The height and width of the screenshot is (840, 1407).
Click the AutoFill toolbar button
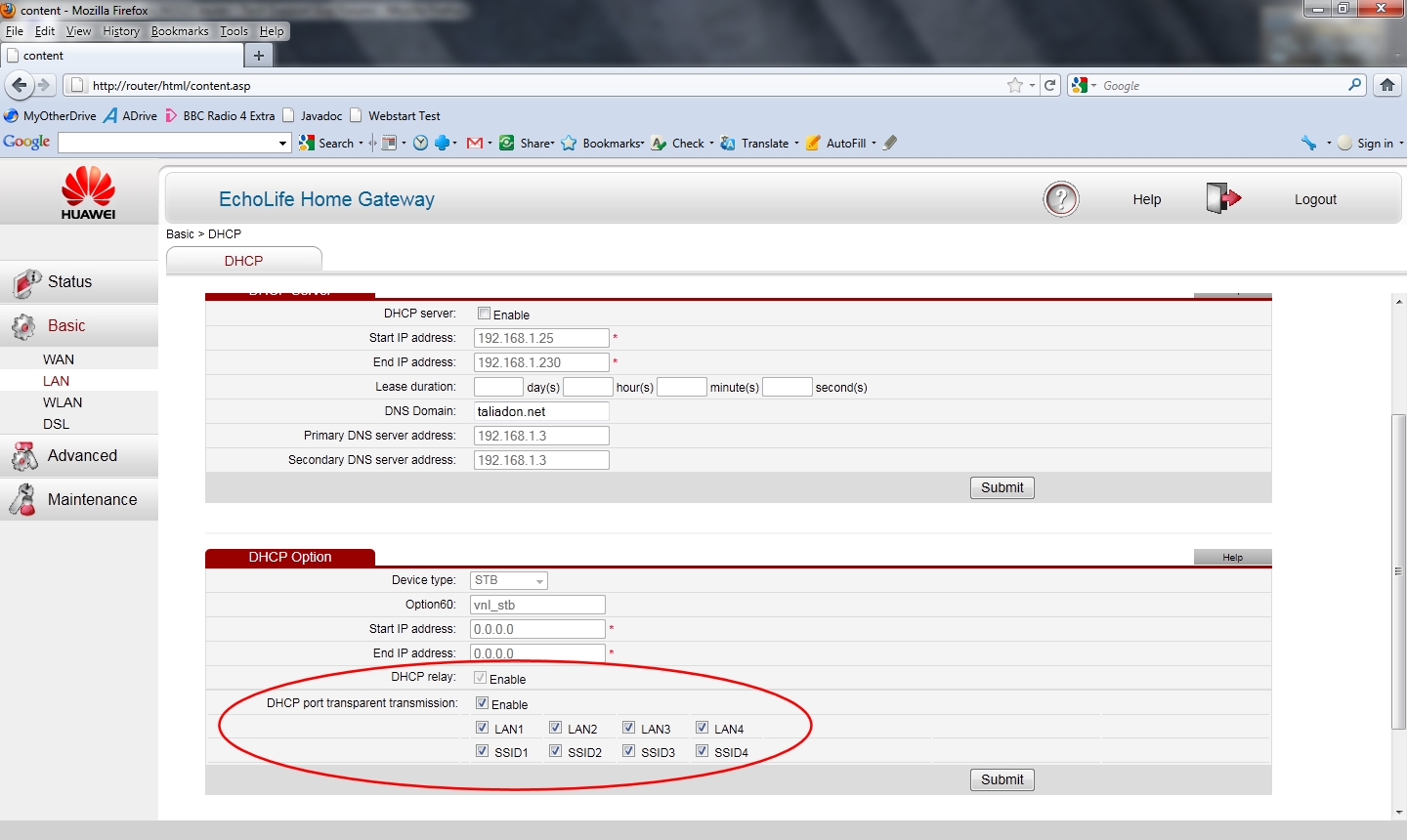pos(836,143)
